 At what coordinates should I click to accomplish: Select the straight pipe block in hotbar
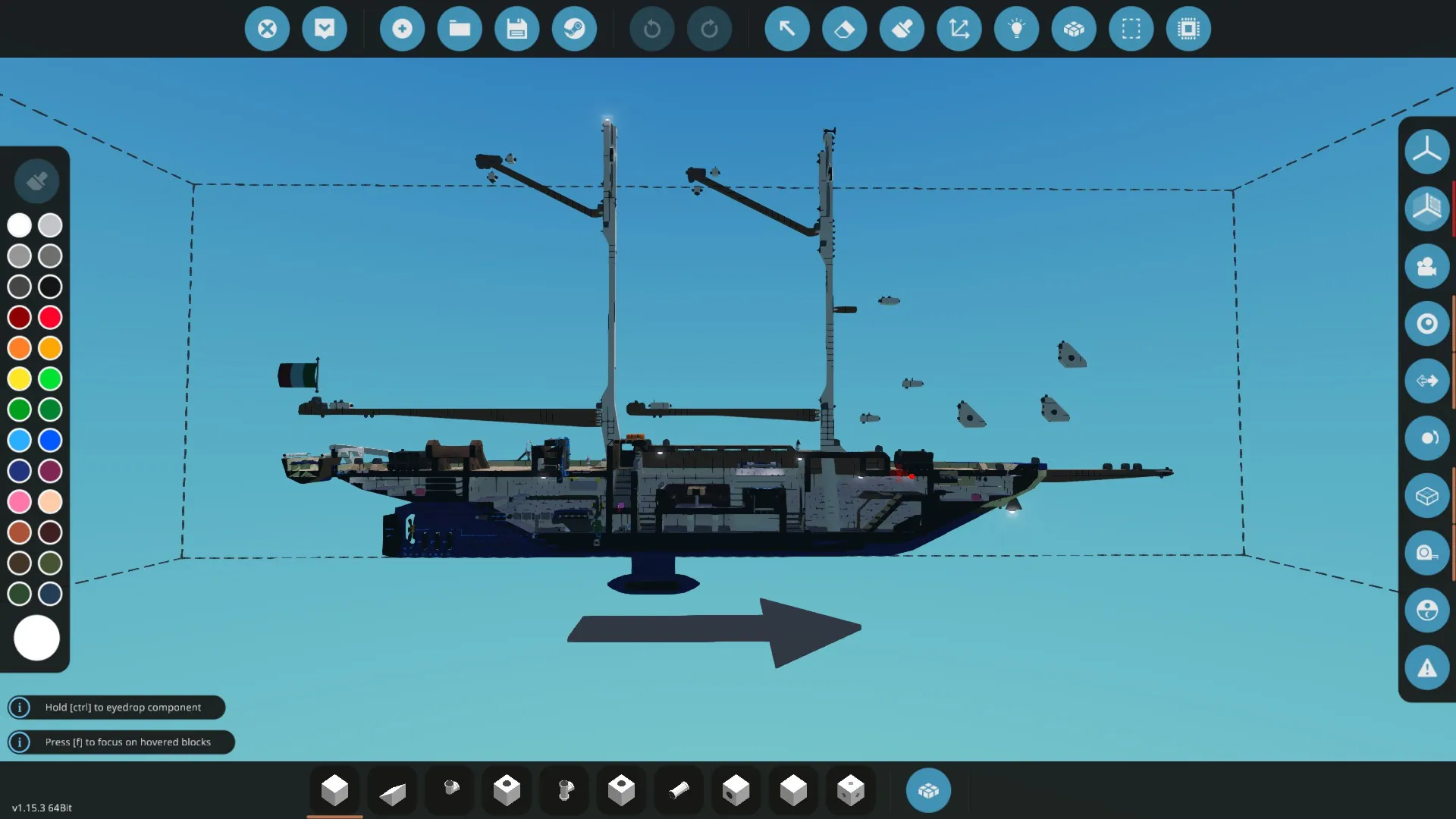tap(679, 791)
